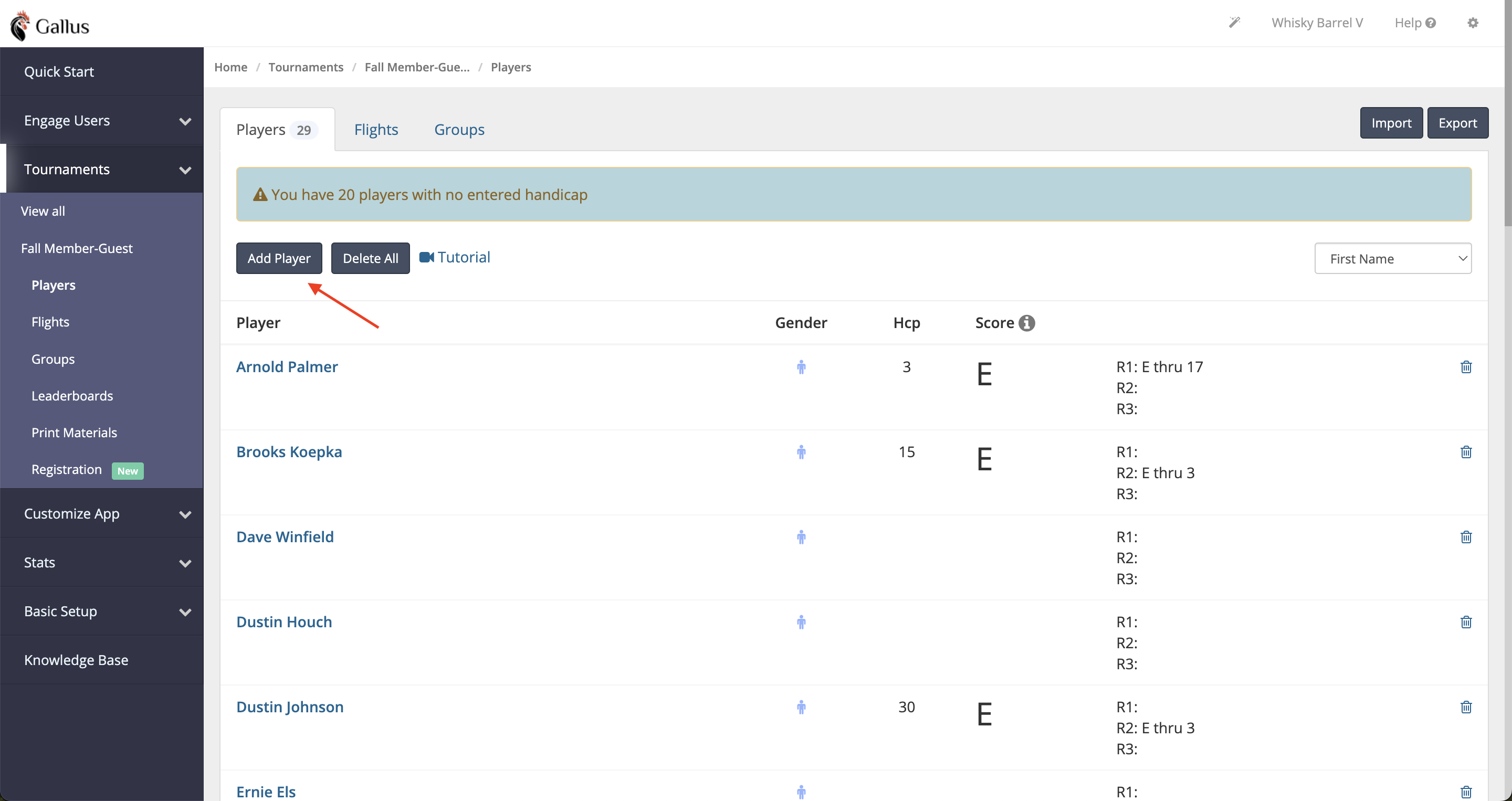Switch to the Flights tab
This screenshot has height=801, width=1512.
pyautogui.click(x=376, y=130)
